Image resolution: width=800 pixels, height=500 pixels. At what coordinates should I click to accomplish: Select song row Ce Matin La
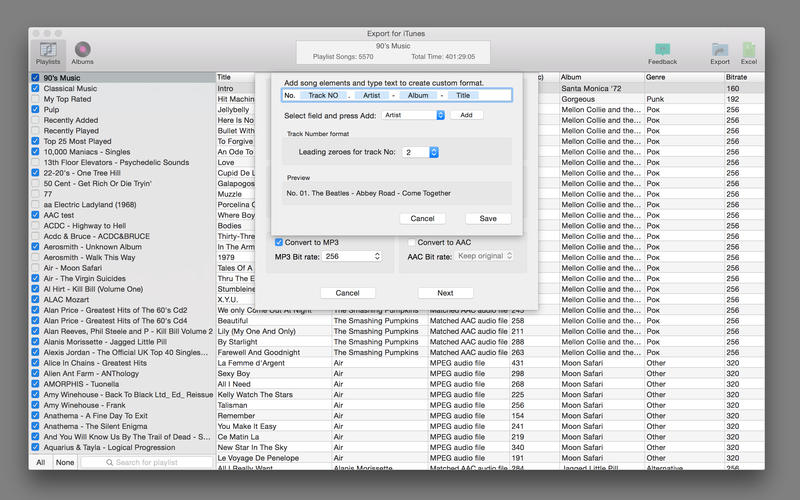pyautogui.click(x=490, y=437)
